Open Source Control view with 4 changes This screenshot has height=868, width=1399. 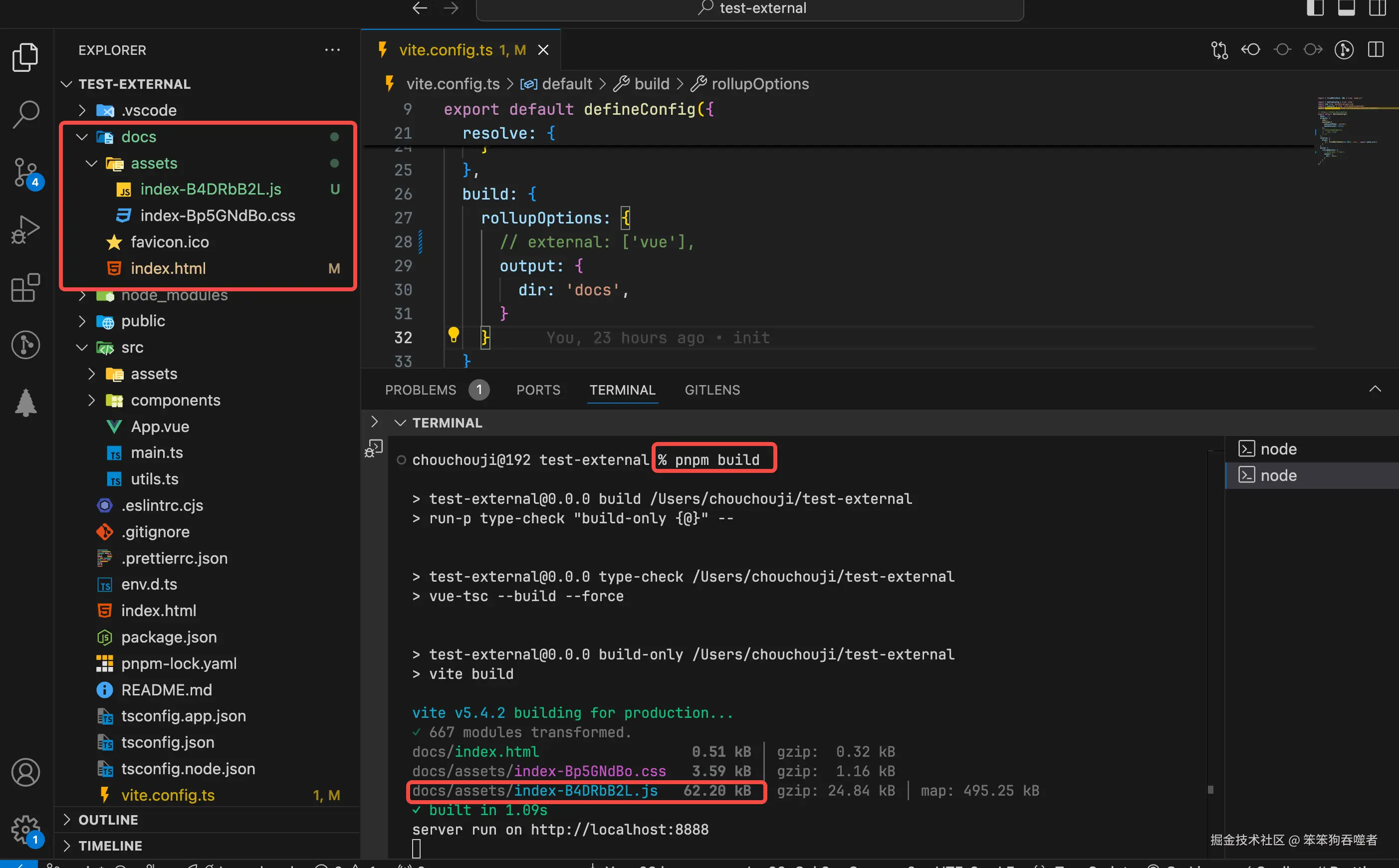pos(25,173)
